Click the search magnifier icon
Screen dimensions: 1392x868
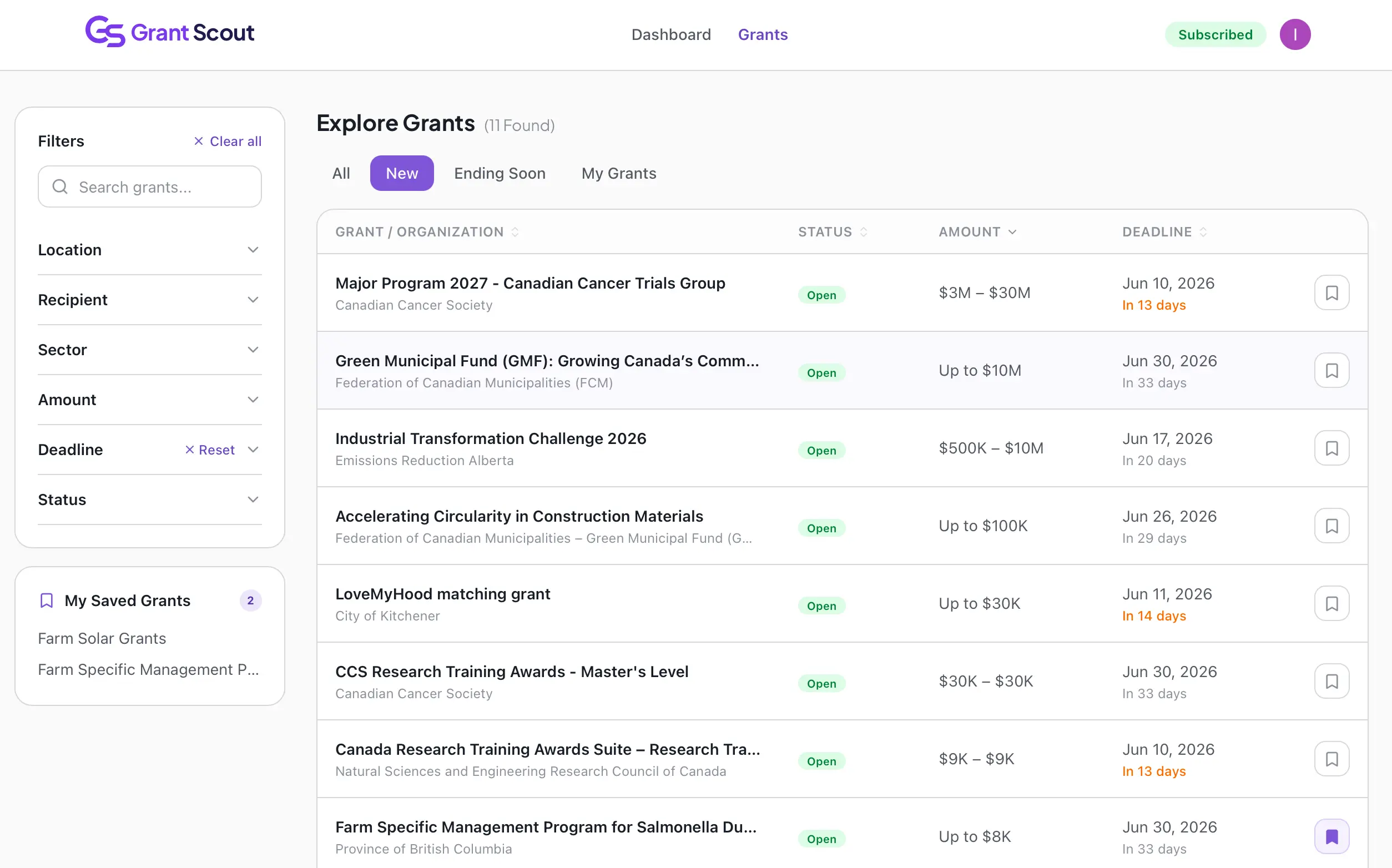[60, 186]
